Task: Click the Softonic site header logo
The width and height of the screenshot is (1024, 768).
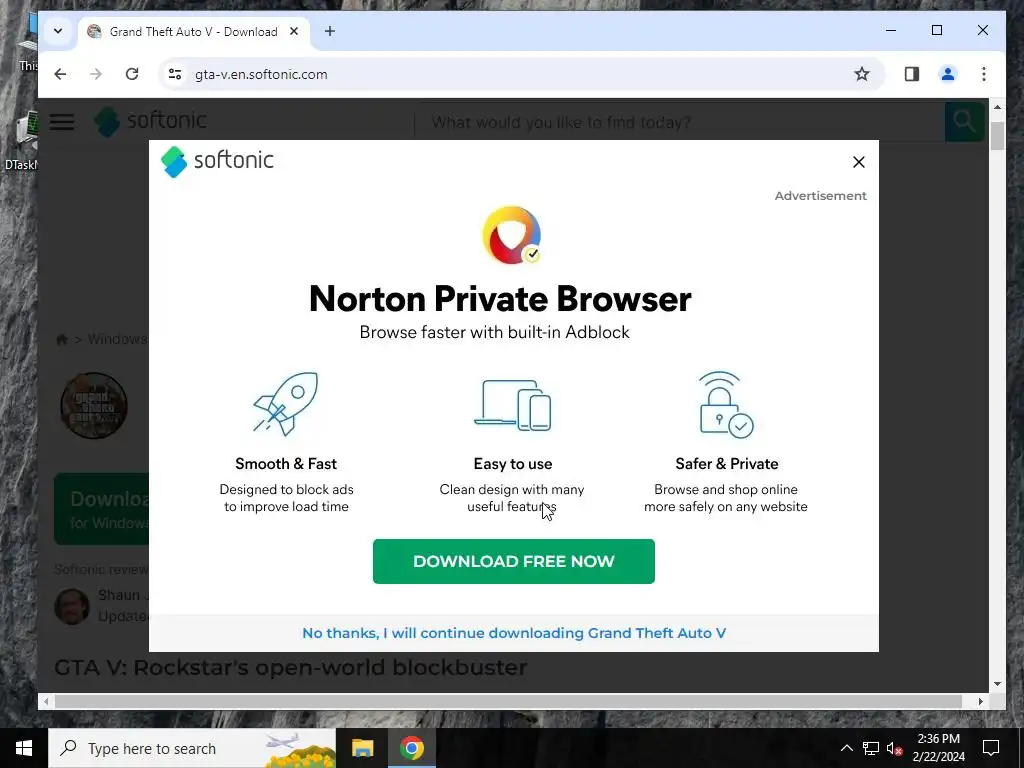Action: point(150,121)
